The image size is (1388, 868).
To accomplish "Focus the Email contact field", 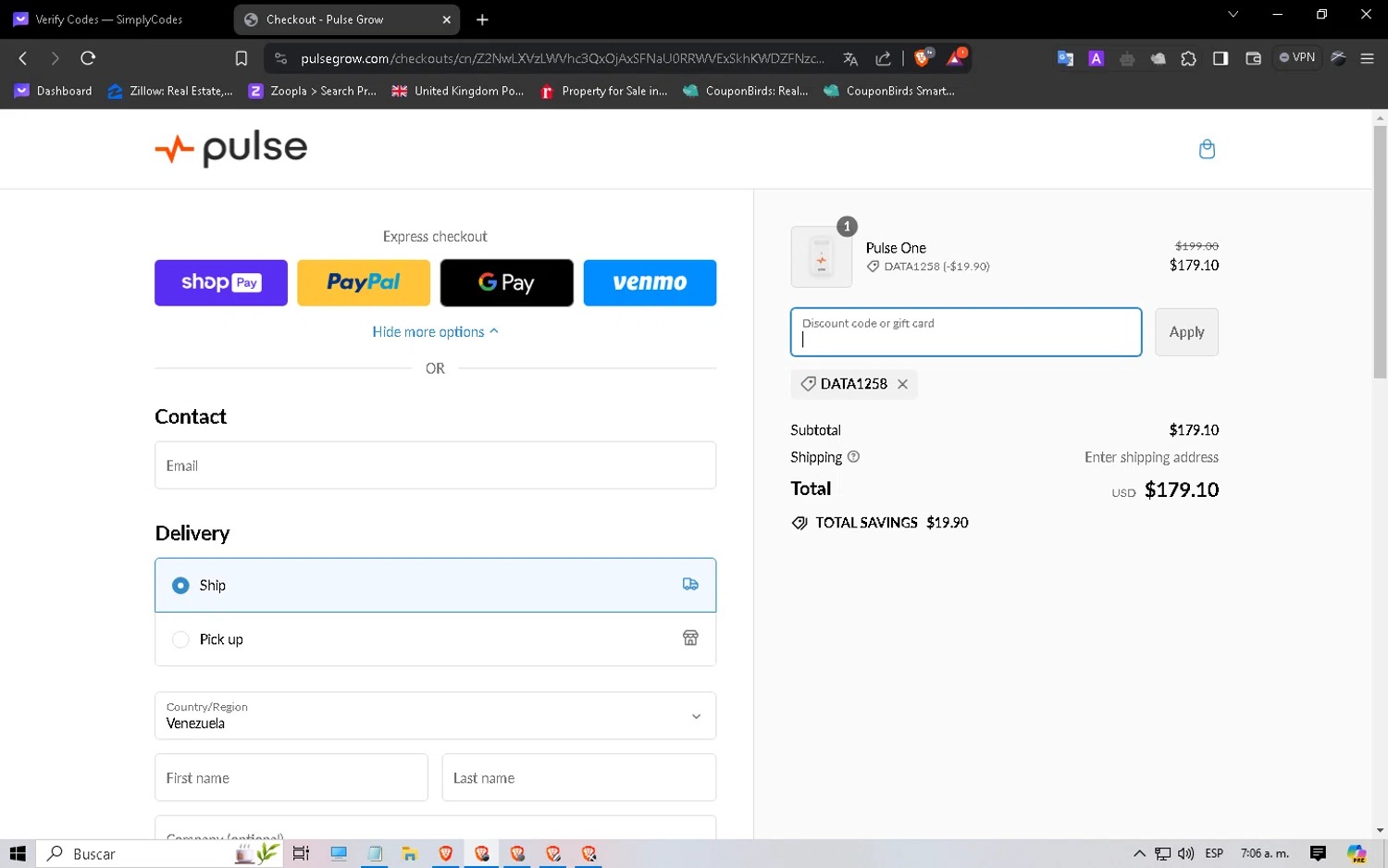I will [435, 465].
